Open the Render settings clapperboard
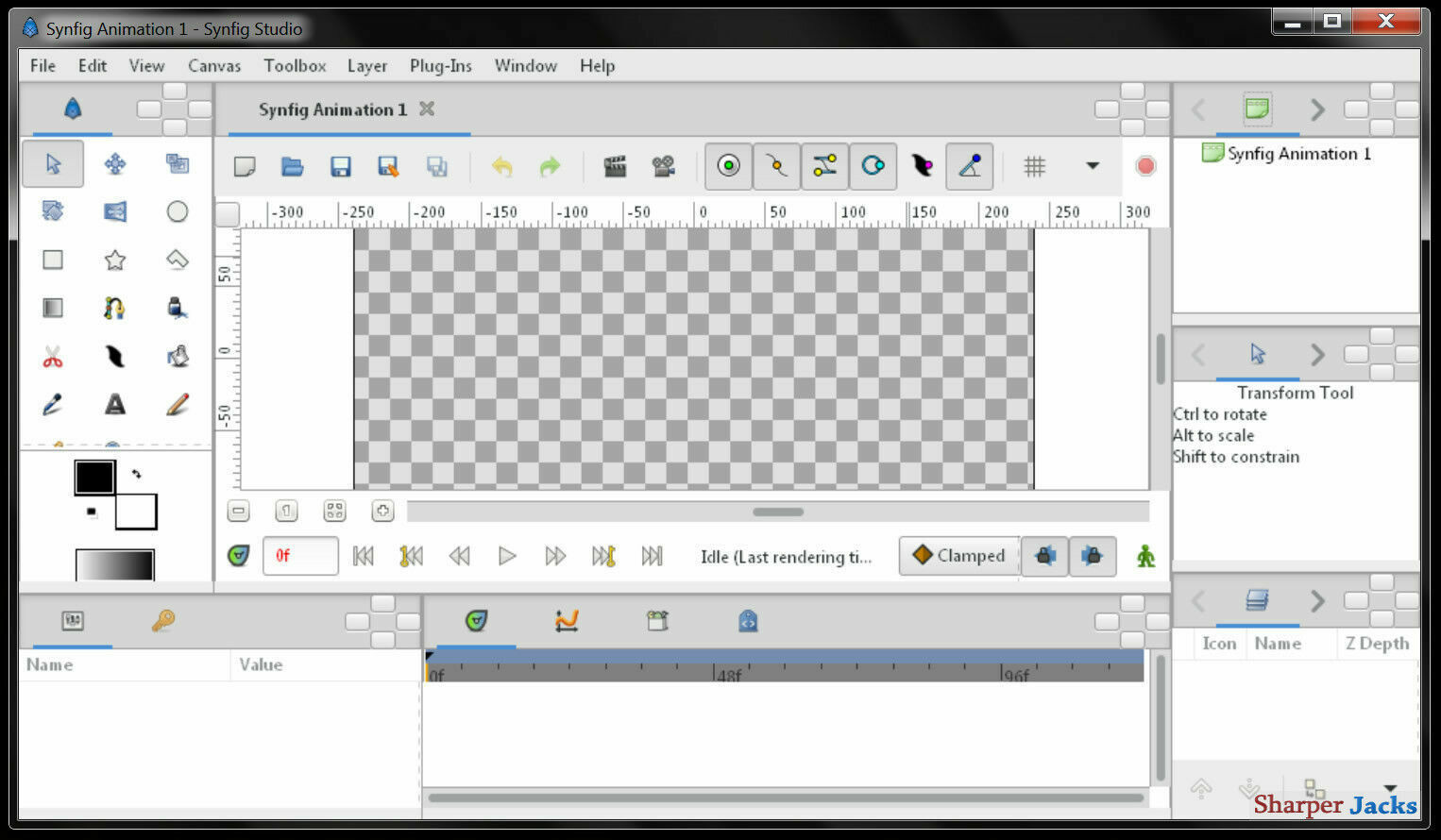This screenshot has height=840, width=1441. [x=615, y=167]
